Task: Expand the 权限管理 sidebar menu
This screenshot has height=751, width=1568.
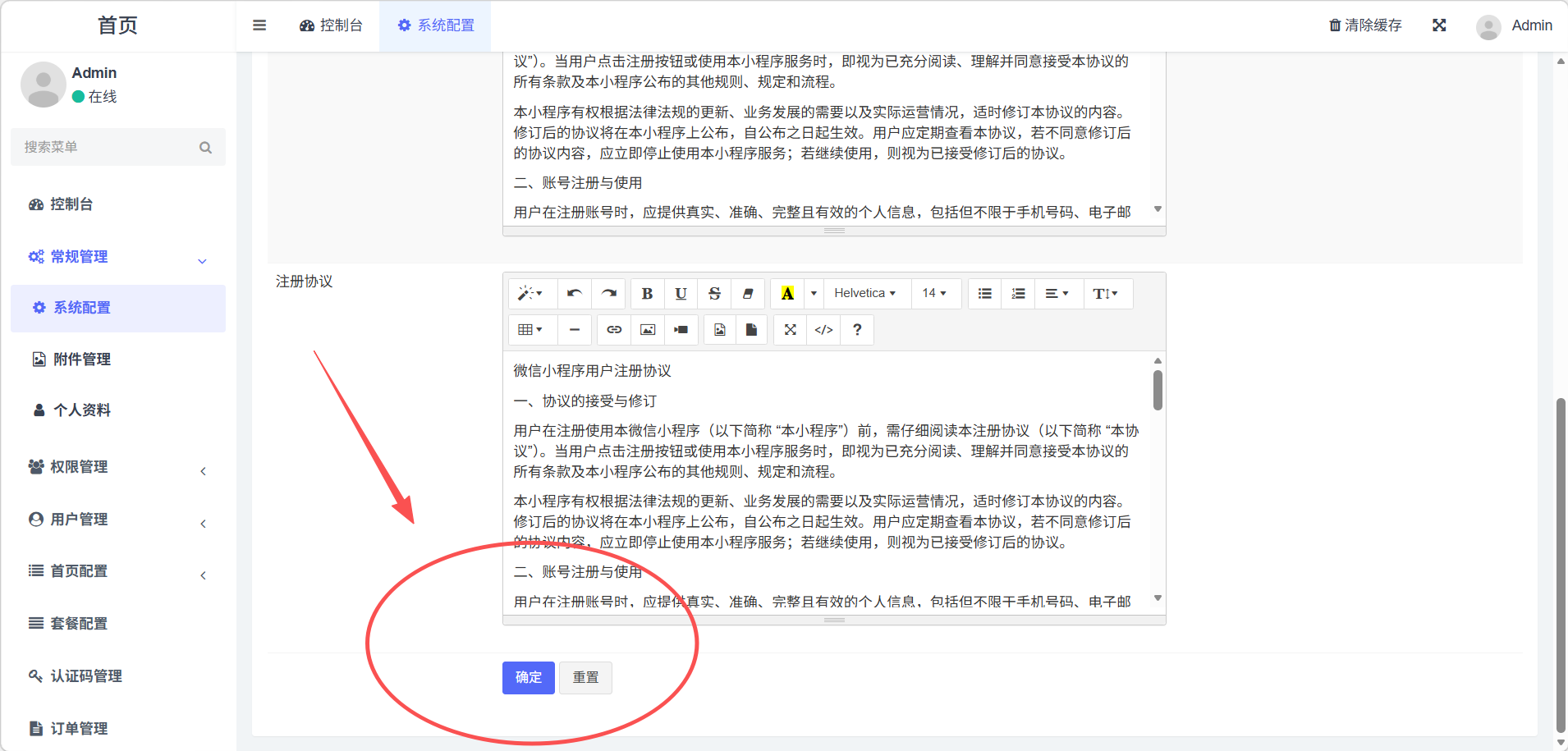Action: [117, 467]
